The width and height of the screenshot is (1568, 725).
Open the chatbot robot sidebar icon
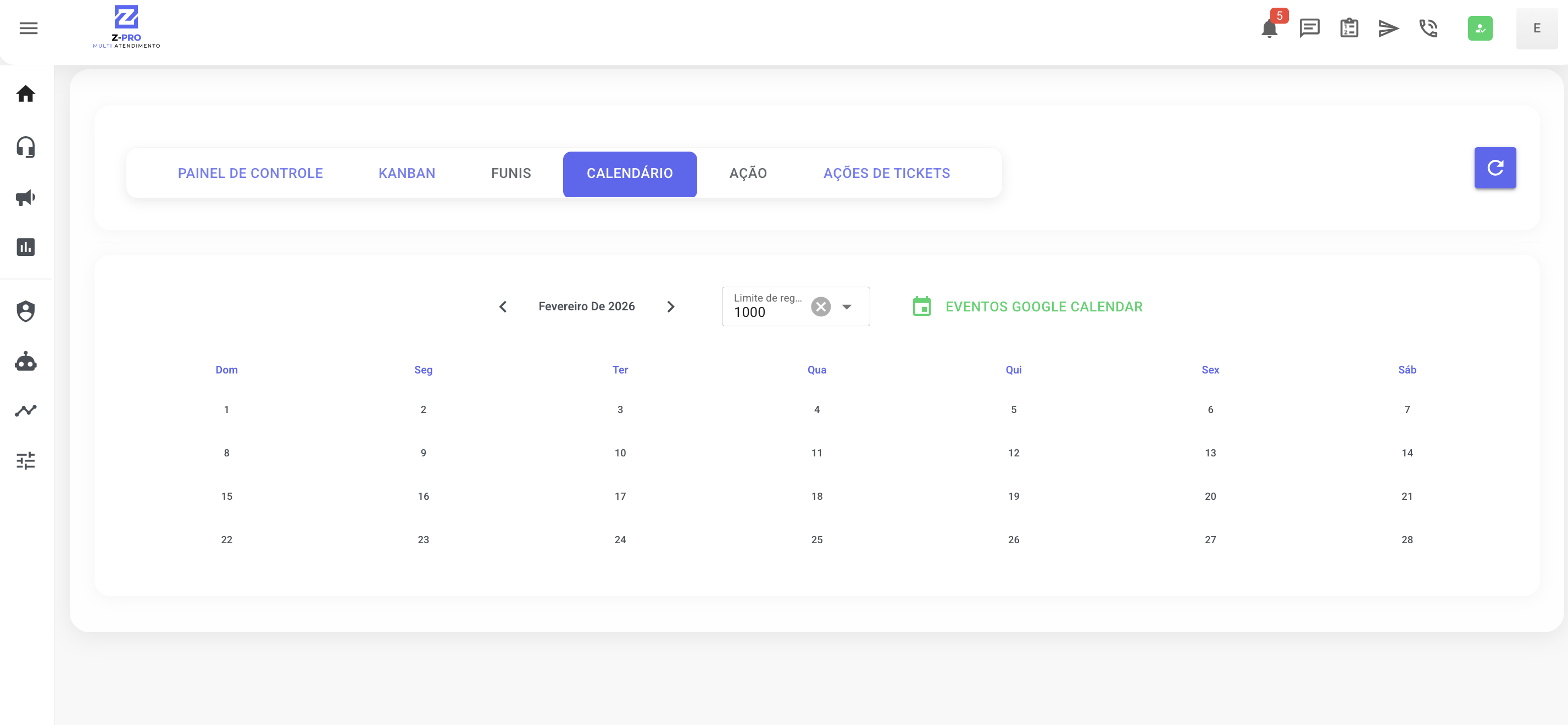coord(26,361)
